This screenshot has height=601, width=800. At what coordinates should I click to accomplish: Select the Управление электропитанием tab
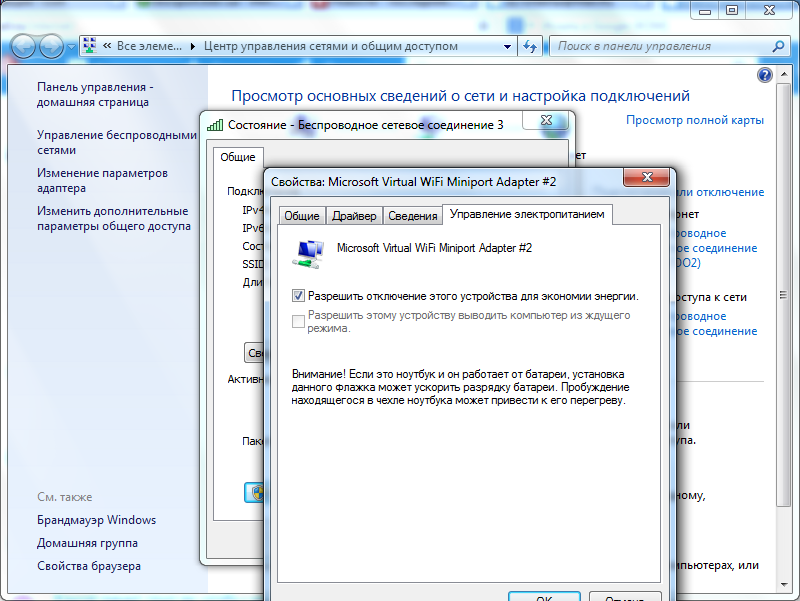pyautogui.click(x=527, y=214)
